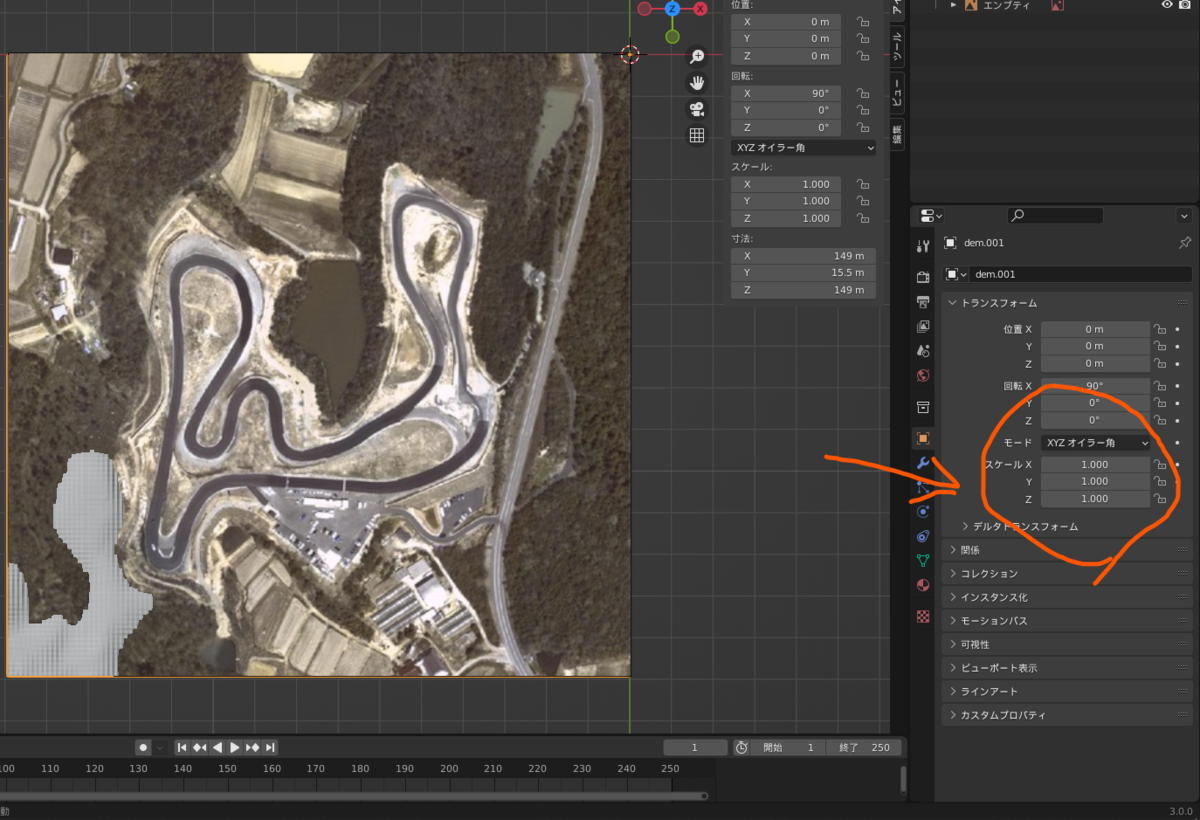
Task: Click the Properties search field
Action: coord(1055,215)
